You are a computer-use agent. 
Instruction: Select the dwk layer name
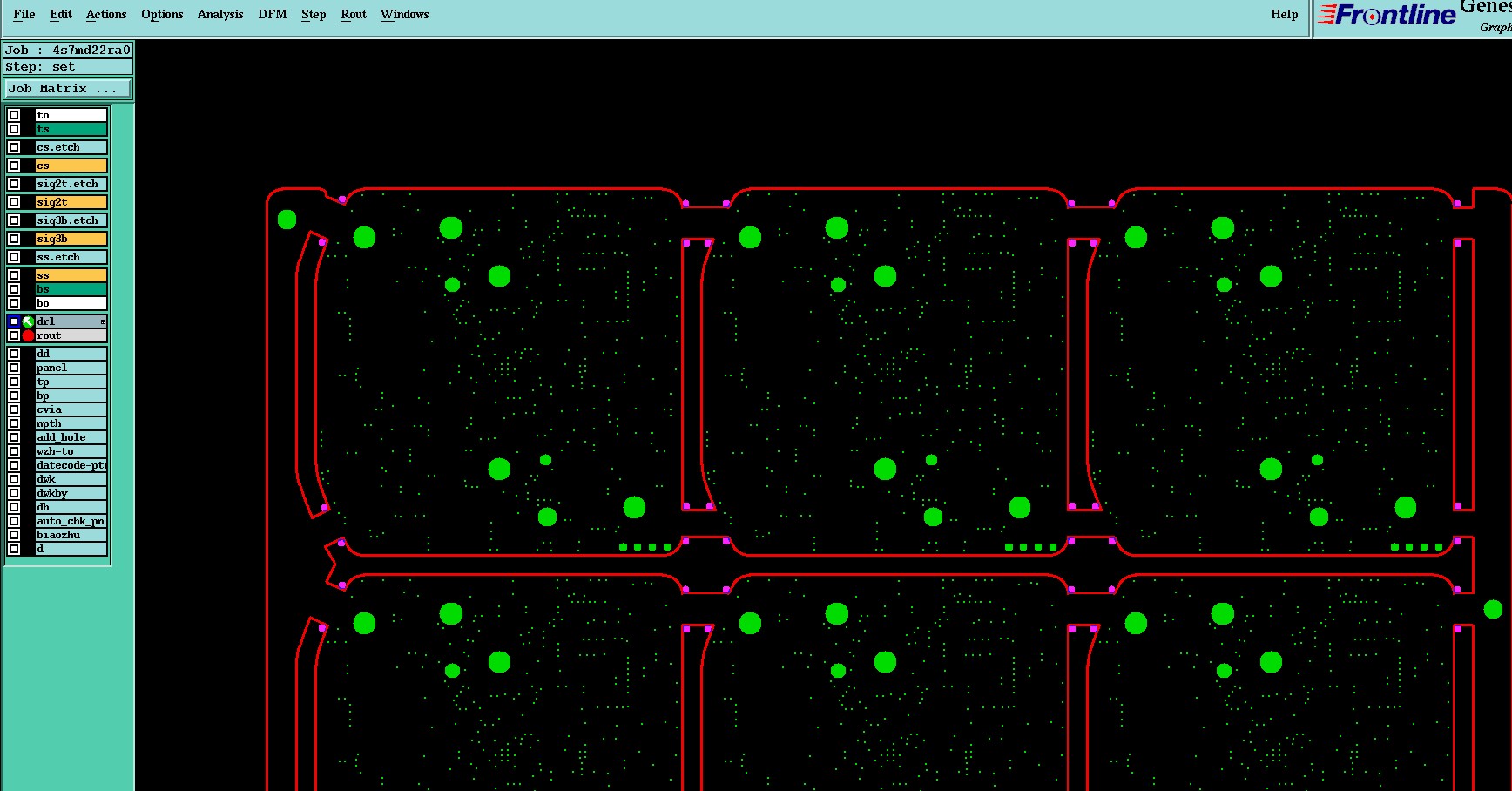(x=71, y=479)
